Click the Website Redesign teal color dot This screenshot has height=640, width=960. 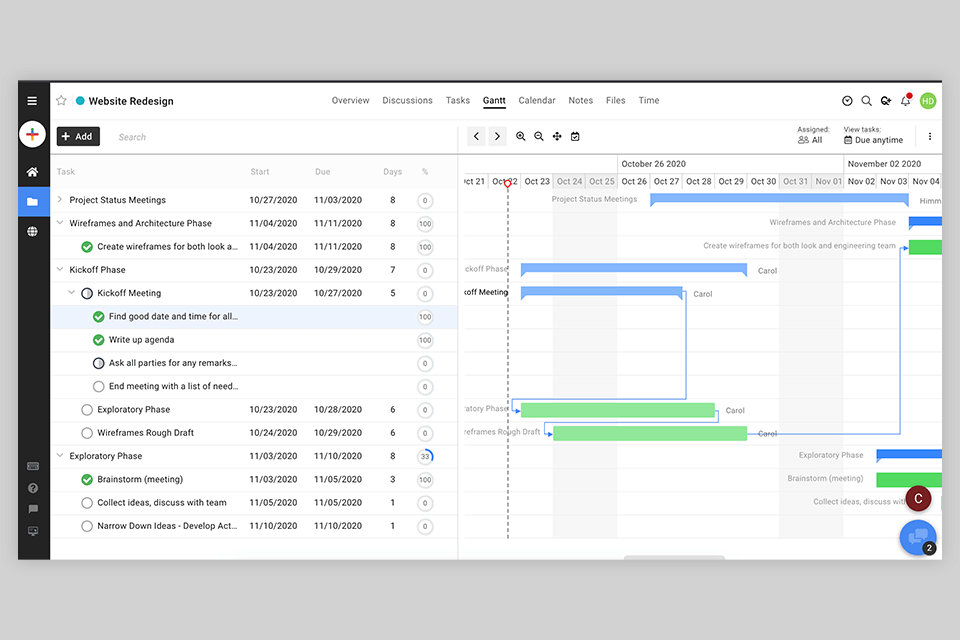(80, 100)
